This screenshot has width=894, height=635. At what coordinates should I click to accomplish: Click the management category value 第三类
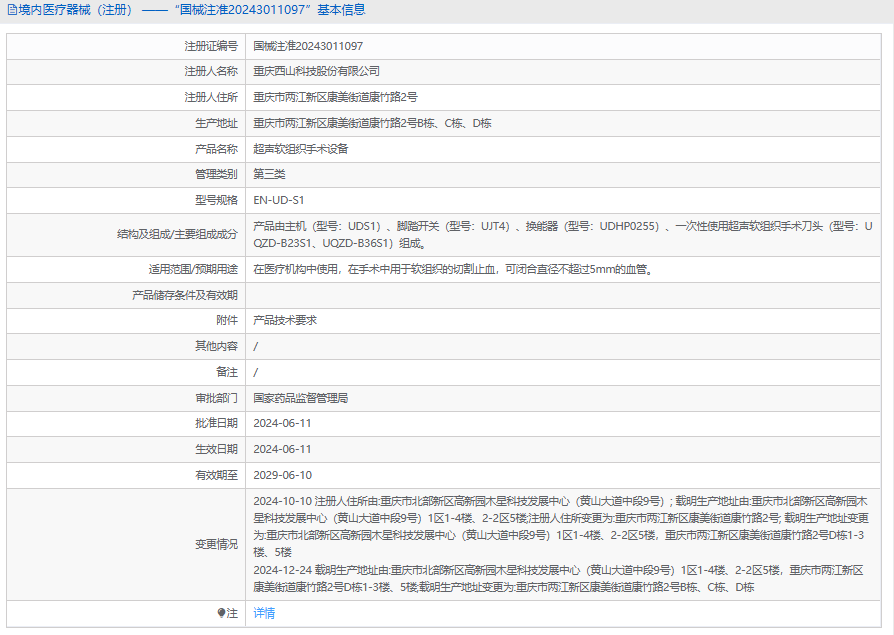coord(269,174)
